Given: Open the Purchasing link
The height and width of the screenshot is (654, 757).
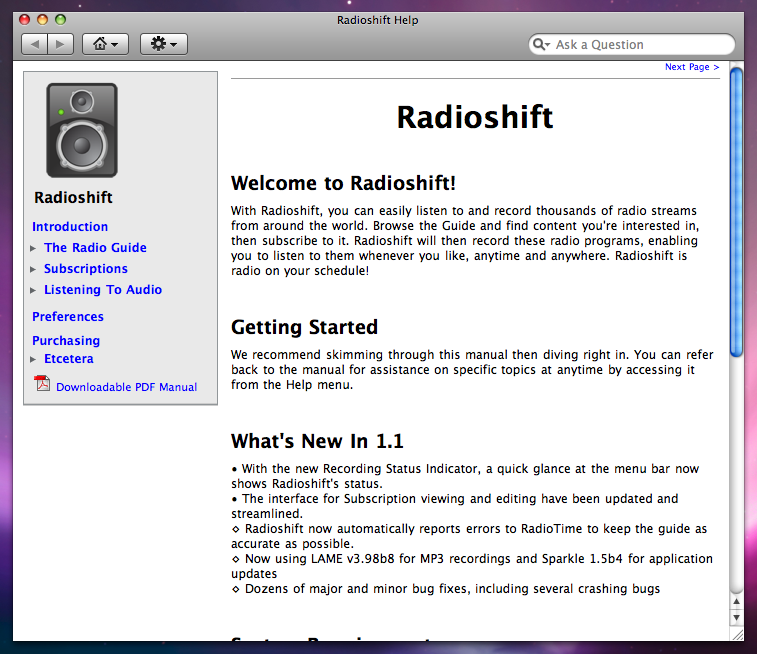Looking at the screenshot, I should 66,340.
